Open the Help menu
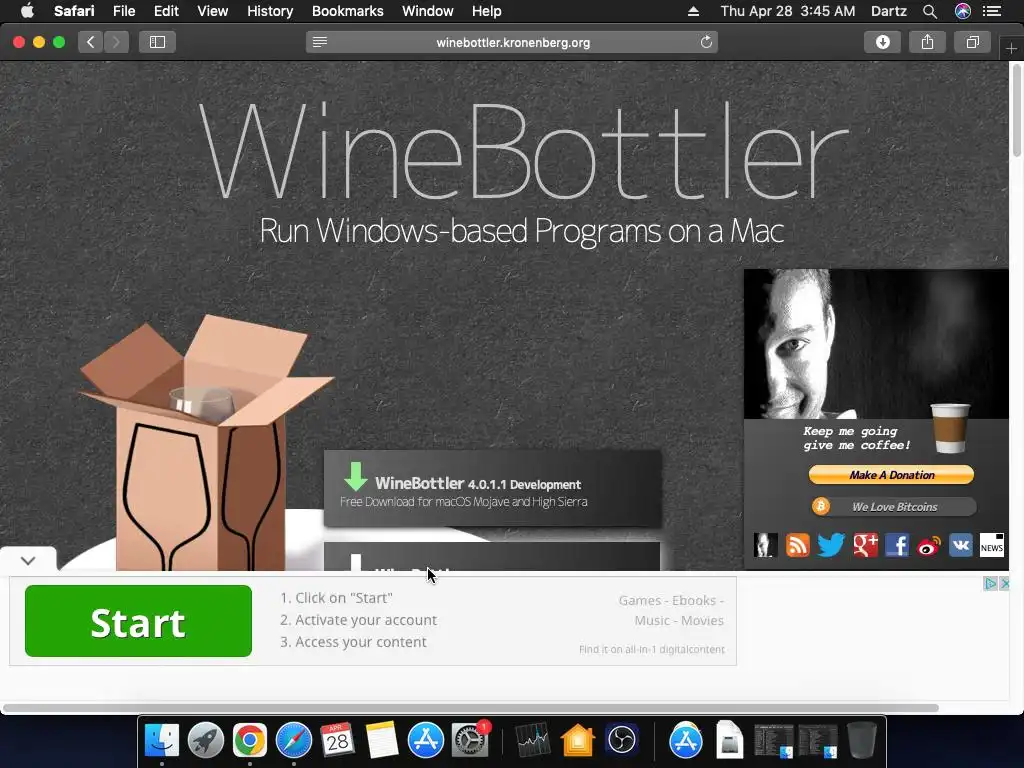Viewport: 1024px width, 768px height. [x=487, y=11]
